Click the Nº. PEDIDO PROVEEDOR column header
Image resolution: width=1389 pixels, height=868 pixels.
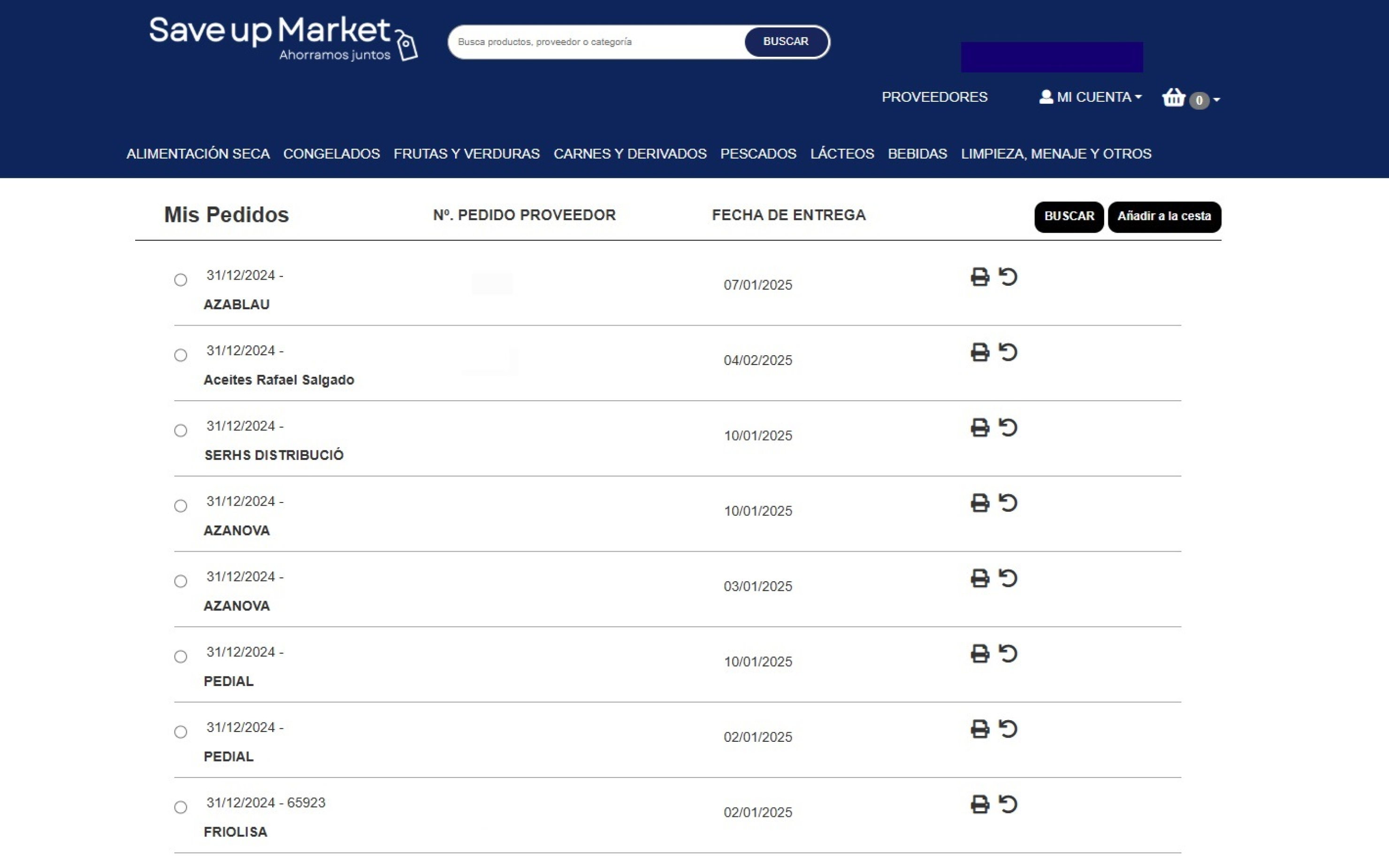524,215
